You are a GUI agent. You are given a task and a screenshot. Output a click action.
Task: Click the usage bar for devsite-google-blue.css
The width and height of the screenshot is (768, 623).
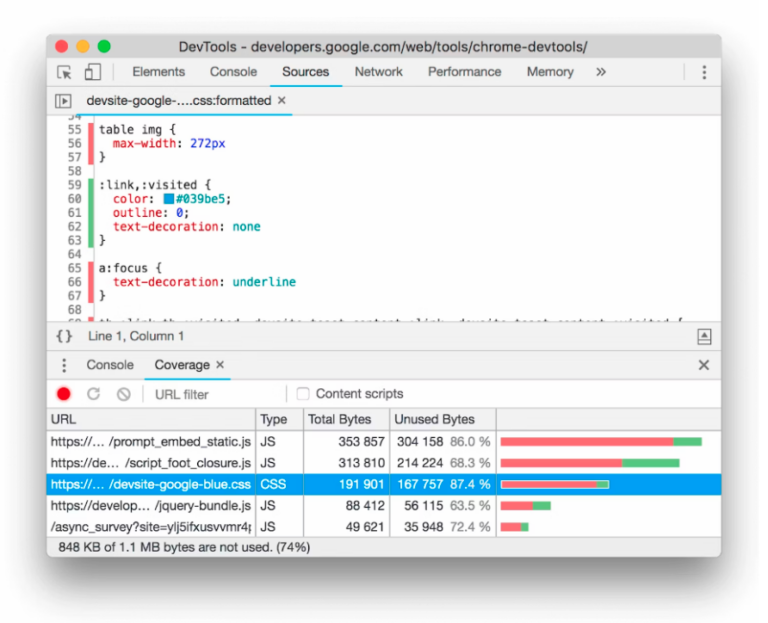click(554, 484)
